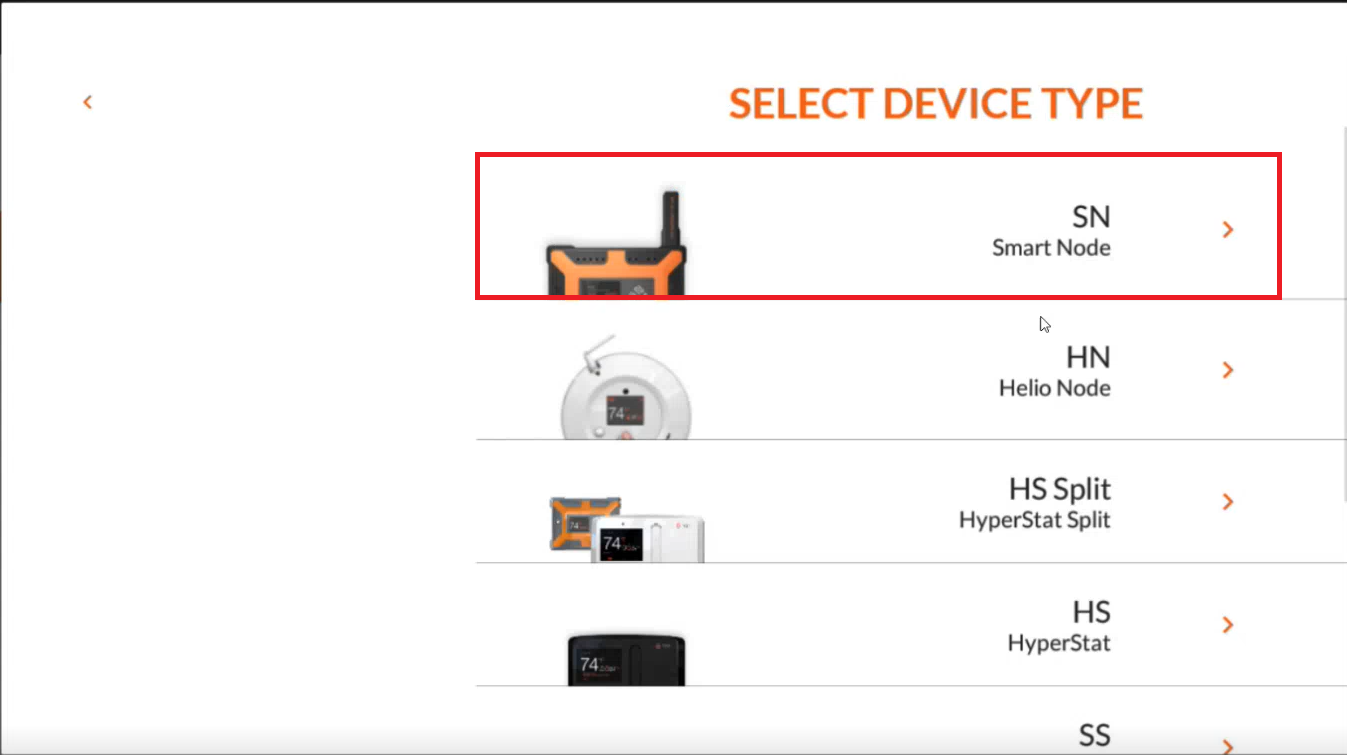Select the SS device label
The image size is (1348, 755).
point(1095,736)
